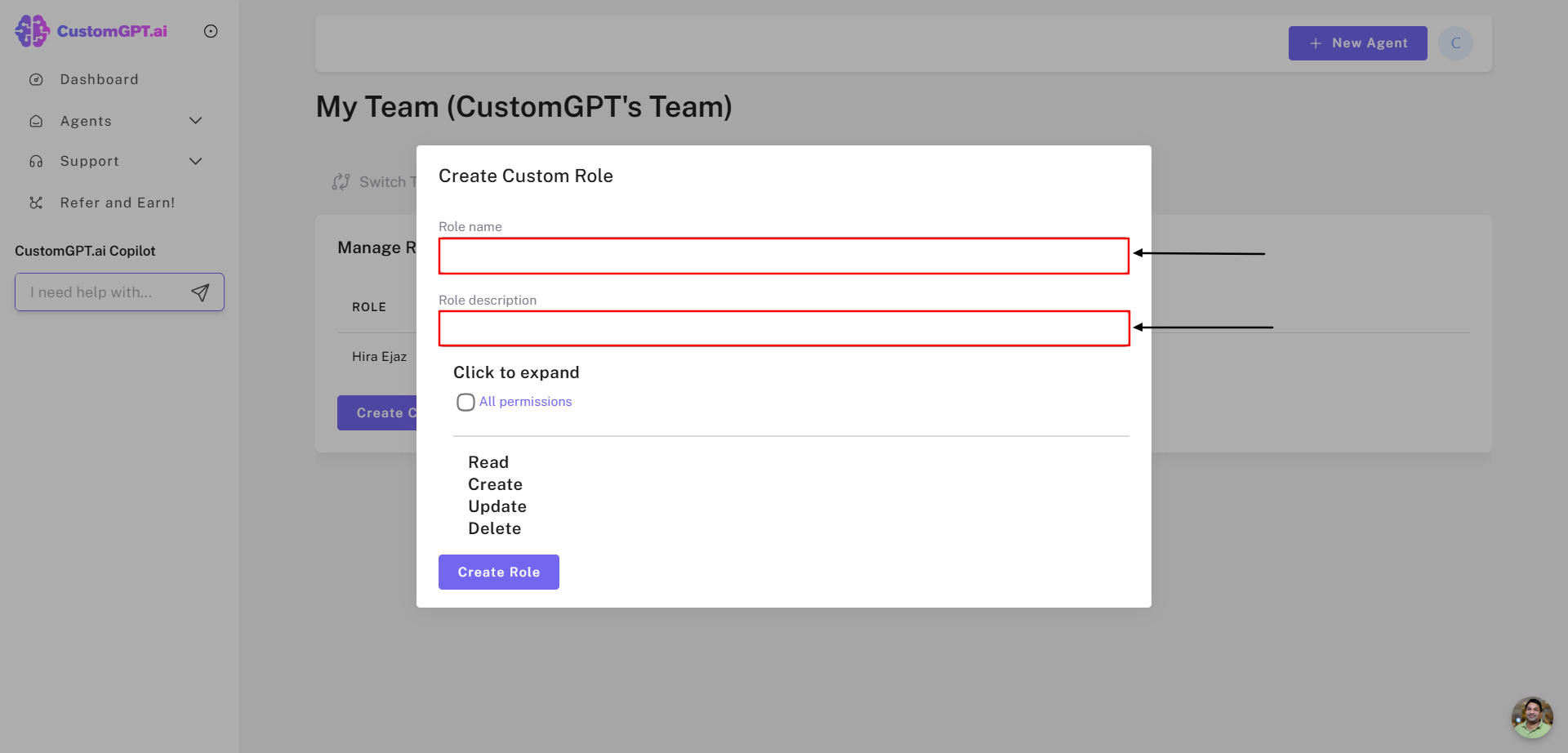Select the Update permission text
Viewport: 1568px width, 753px height.
point(497,506)
